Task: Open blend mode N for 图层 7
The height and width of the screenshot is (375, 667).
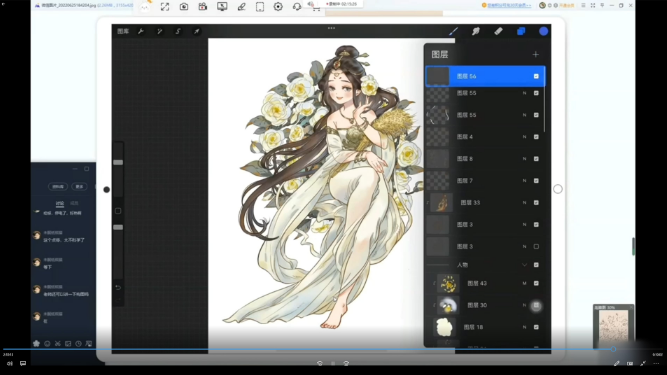Action: click(524, 181)
